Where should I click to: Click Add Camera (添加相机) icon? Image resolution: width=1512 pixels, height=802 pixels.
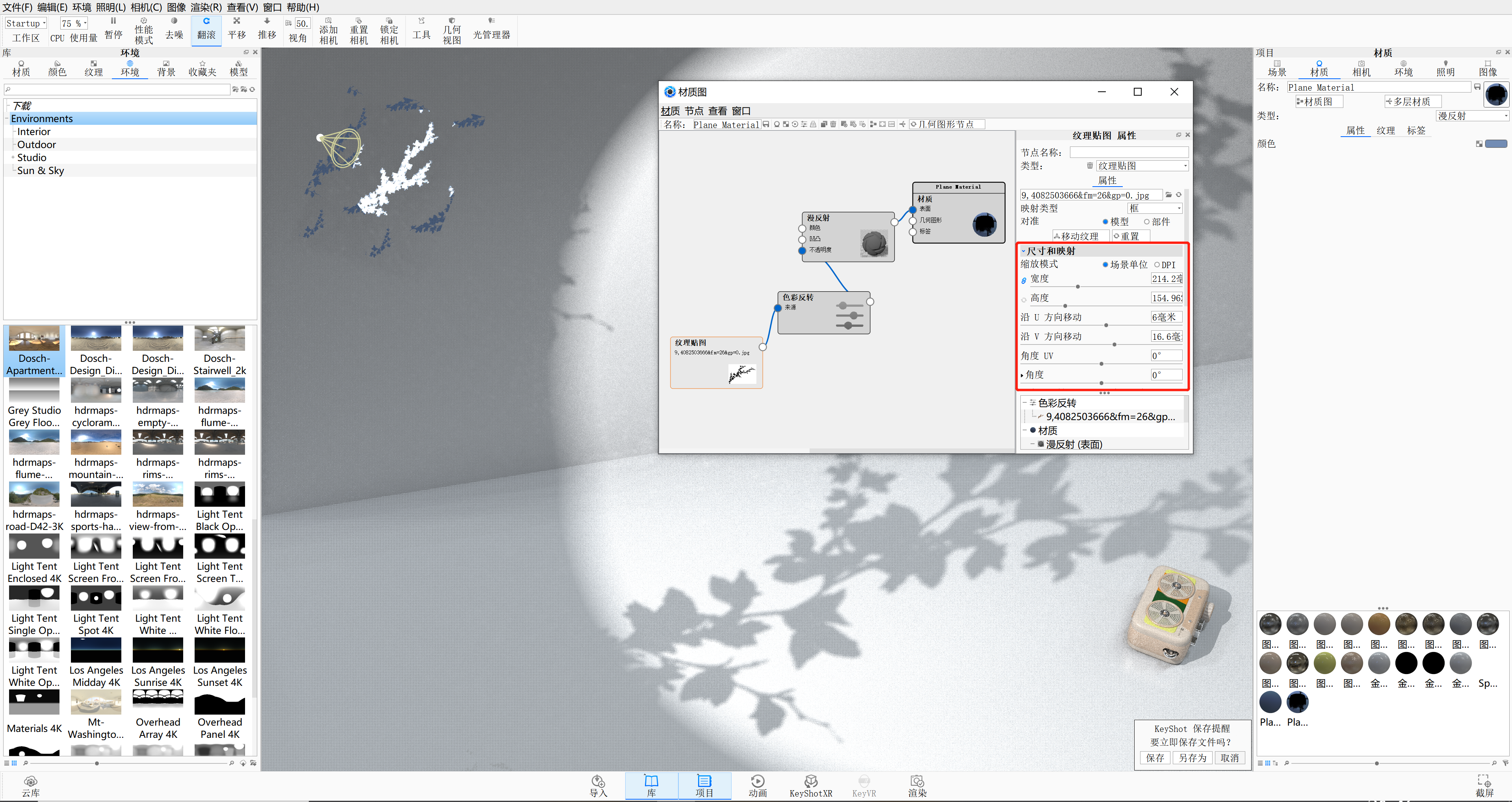click(328, 30)
